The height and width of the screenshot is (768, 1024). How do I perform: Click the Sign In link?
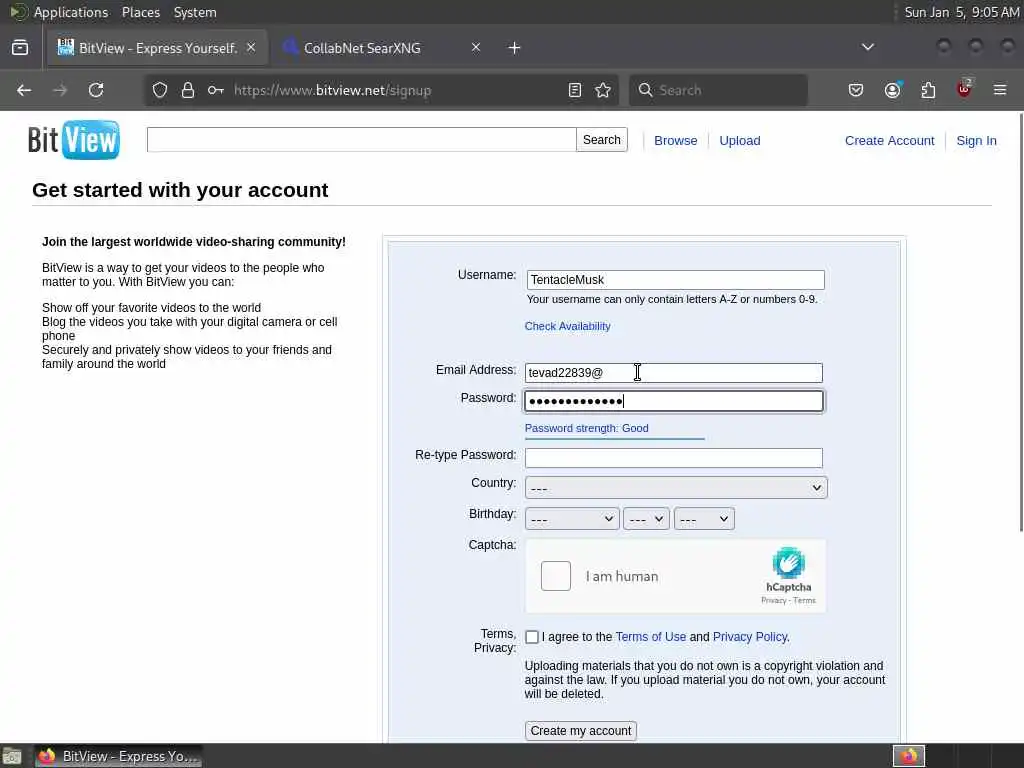click(x=976, y=140)
